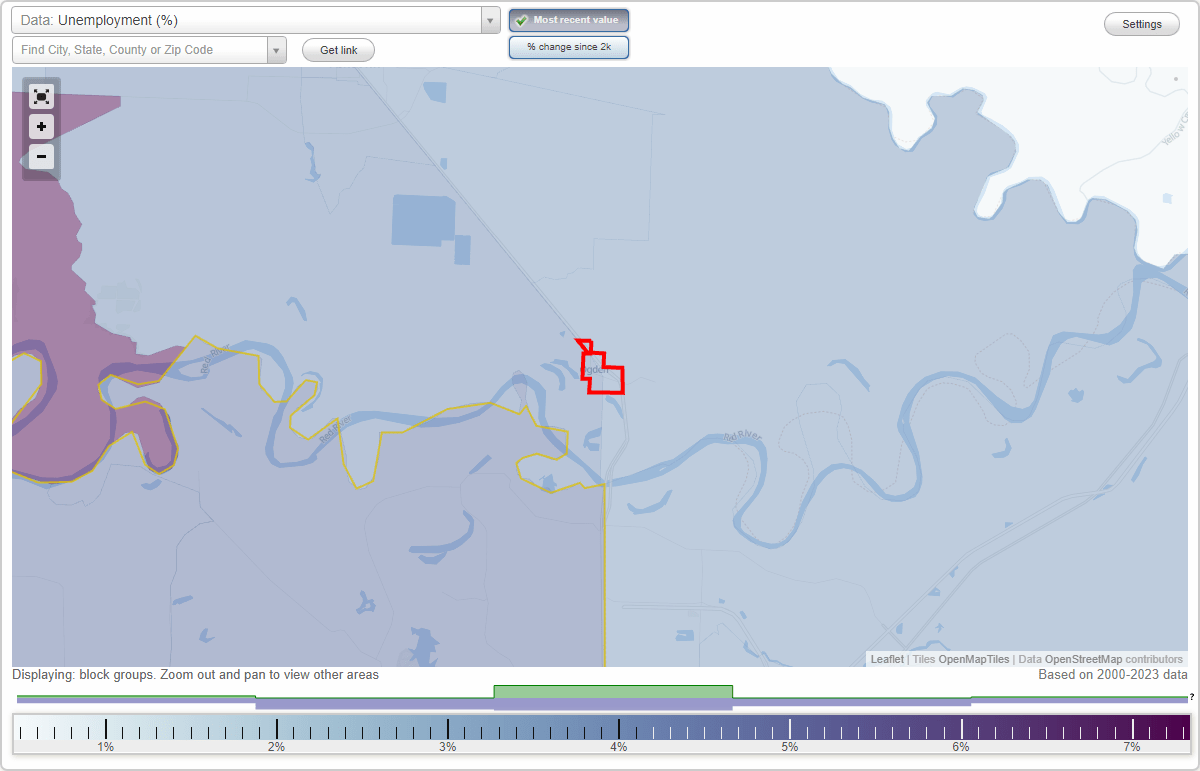The height and width of the screenshot is (771, 1200).
Task: Click the green histogram bar above legend
Action: pyautogui.click(x=613, y=691)
